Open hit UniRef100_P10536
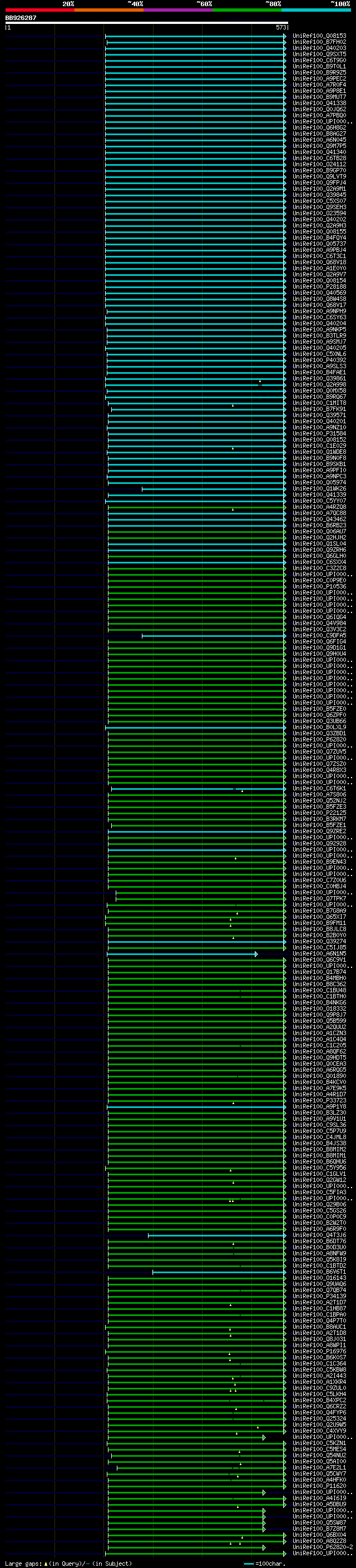Image resolution: width=356 pixels, height=1568 pixels. 319,587
